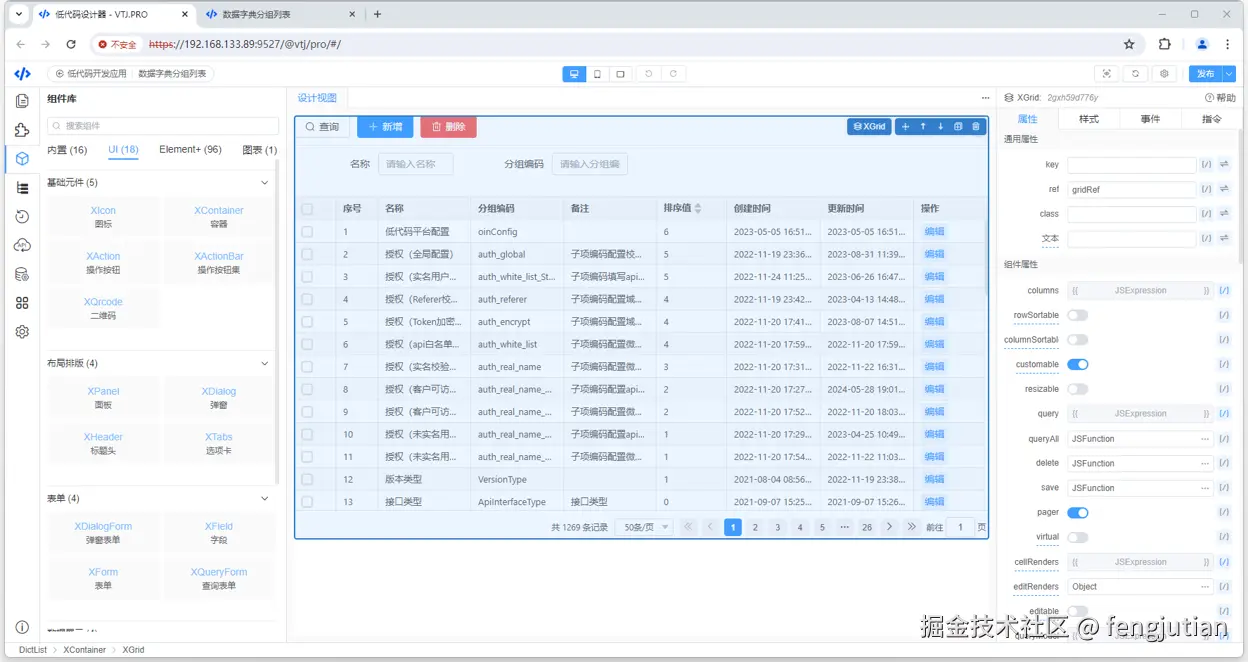Open the four-squares apps icon
This screenshot has height=662, width=1248.
tap(22, 303)
